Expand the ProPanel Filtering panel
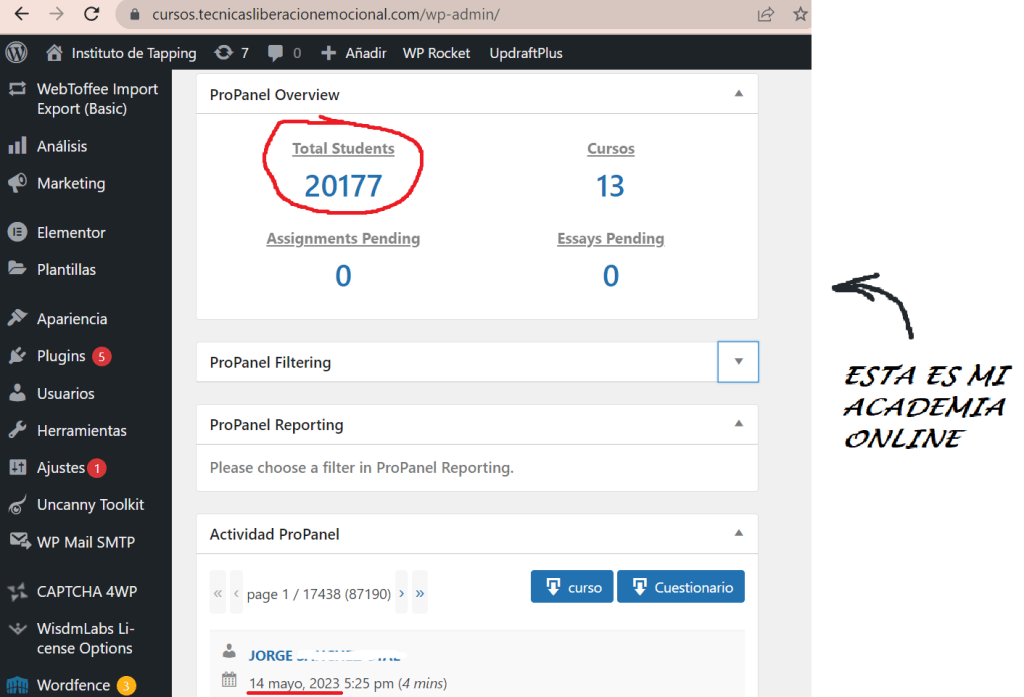Screen dimensions: 1024x697 click(738, 361)
